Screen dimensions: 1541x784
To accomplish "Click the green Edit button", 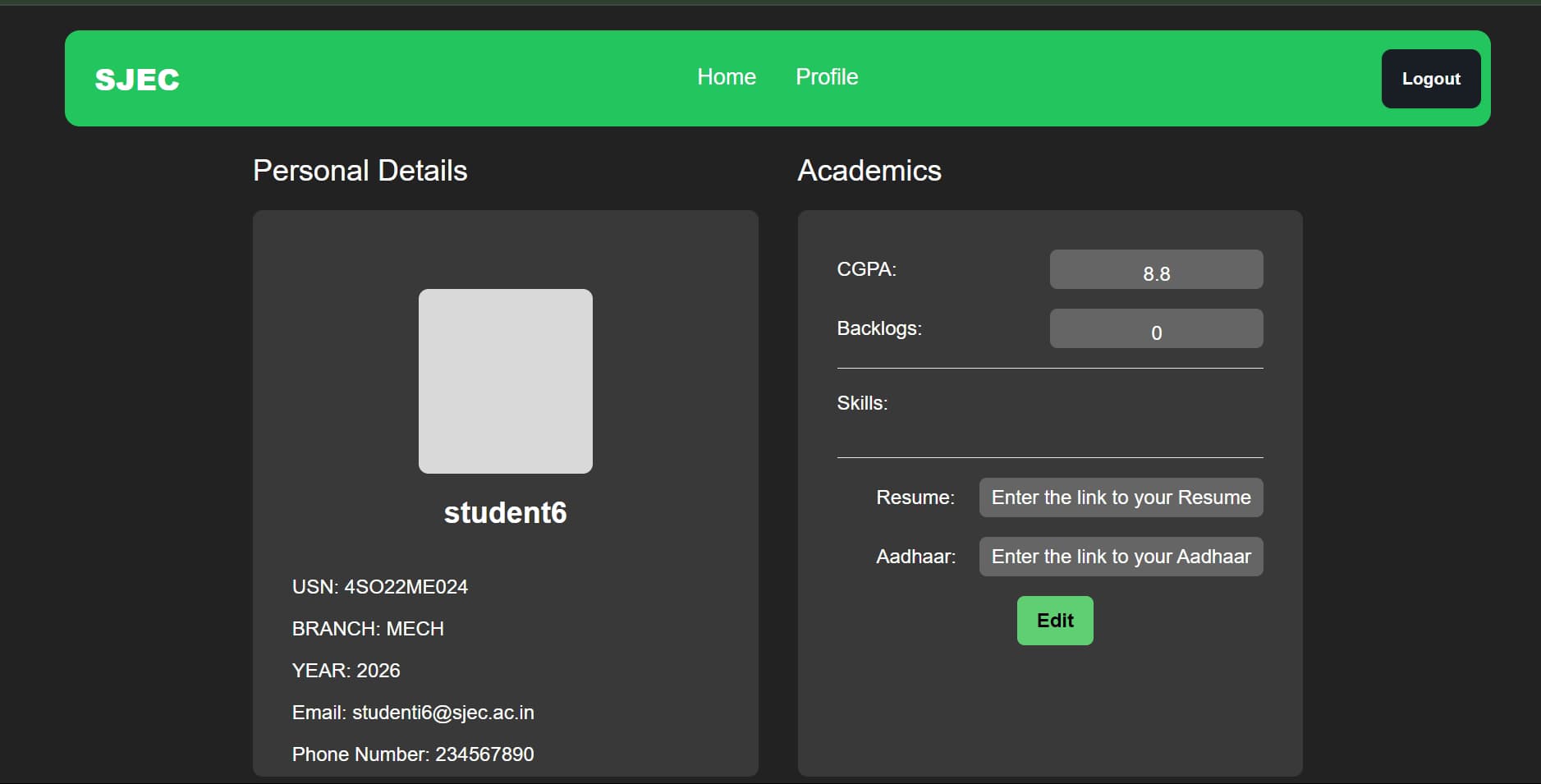I will 1055,621.
